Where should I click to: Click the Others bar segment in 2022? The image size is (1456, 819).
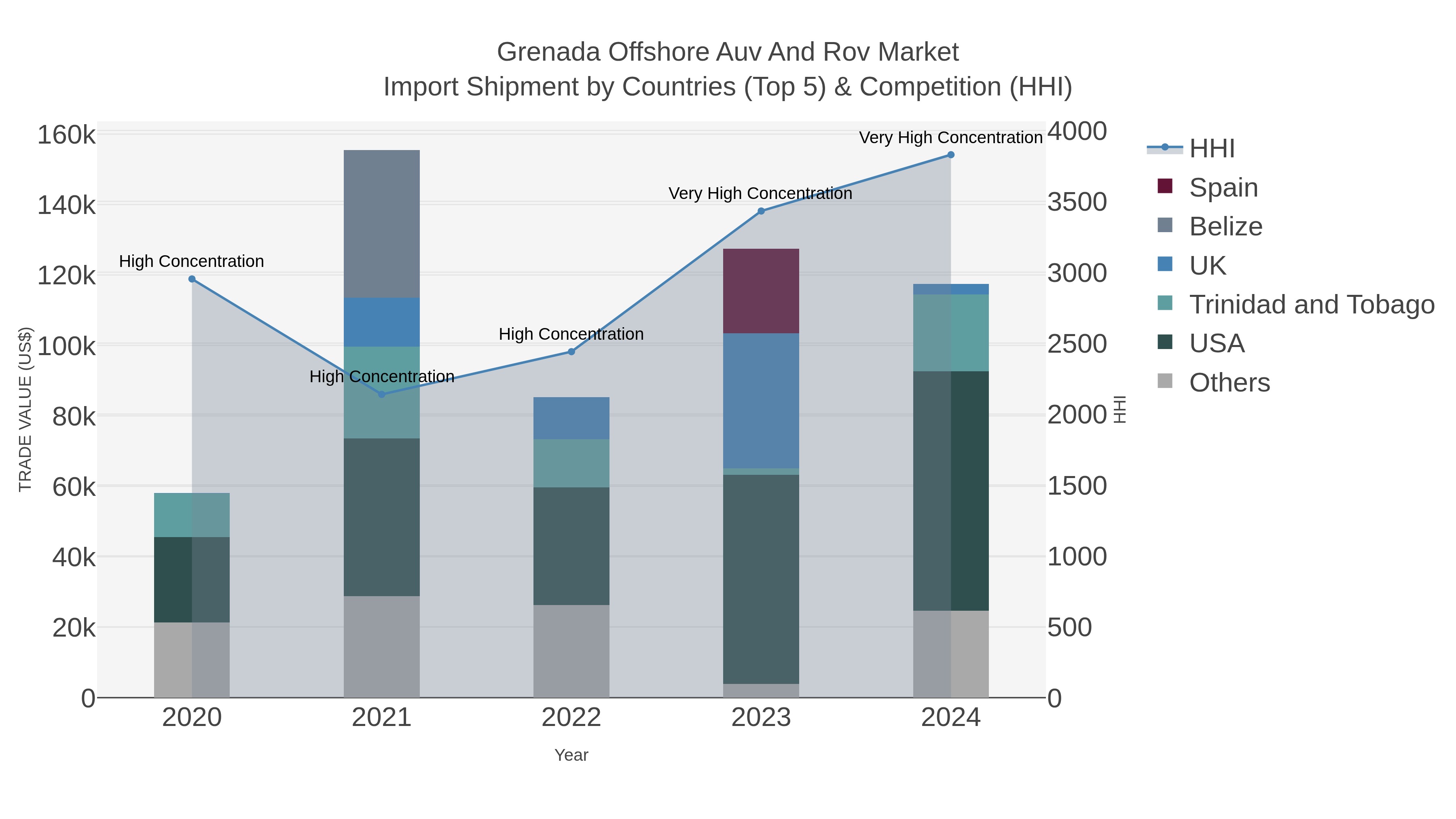click(571, 652)
